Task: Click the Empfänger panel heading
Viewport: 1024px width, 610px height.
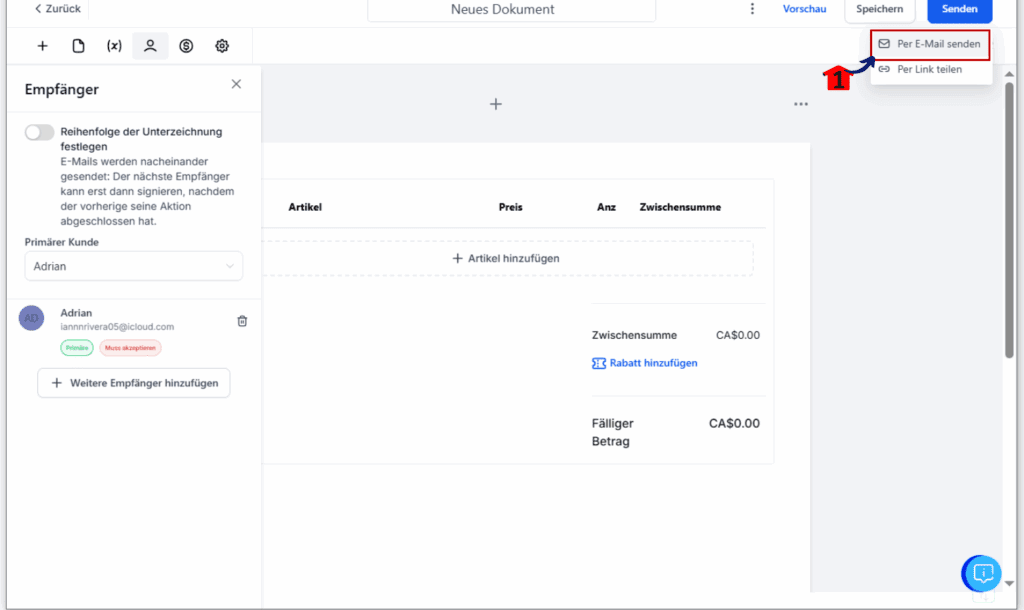Action: tap(62, 89)
